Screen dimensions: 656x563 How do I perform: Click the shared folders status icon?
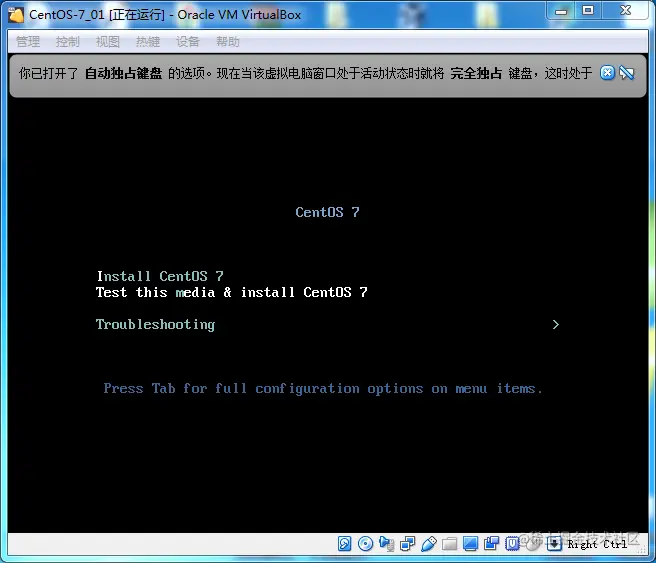tap(450, 544)
